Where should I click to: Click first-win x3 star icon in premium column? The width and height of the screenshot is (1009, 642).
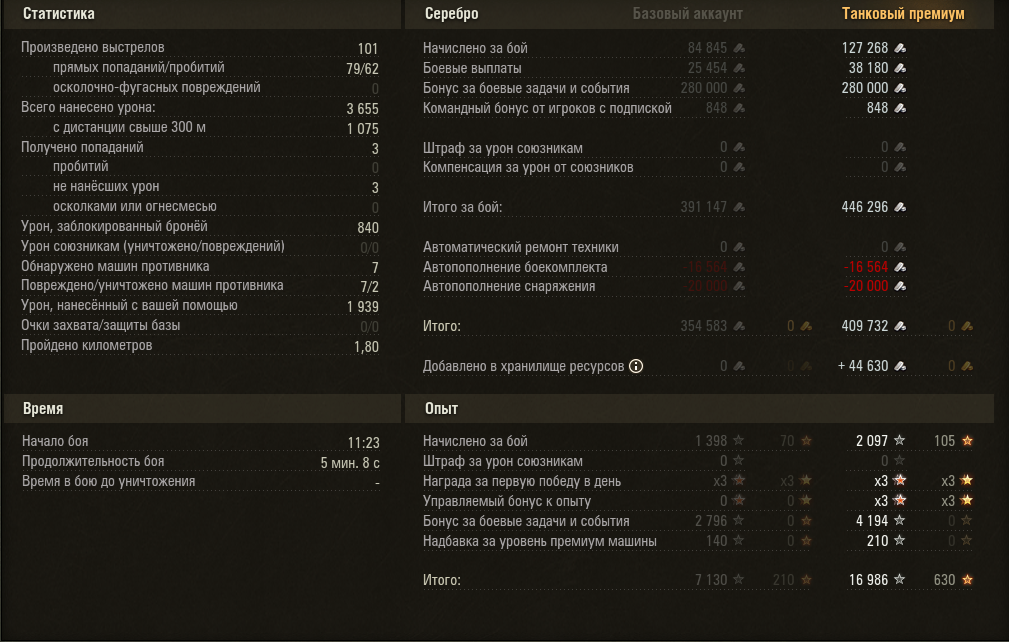click(x=900, y=481)
